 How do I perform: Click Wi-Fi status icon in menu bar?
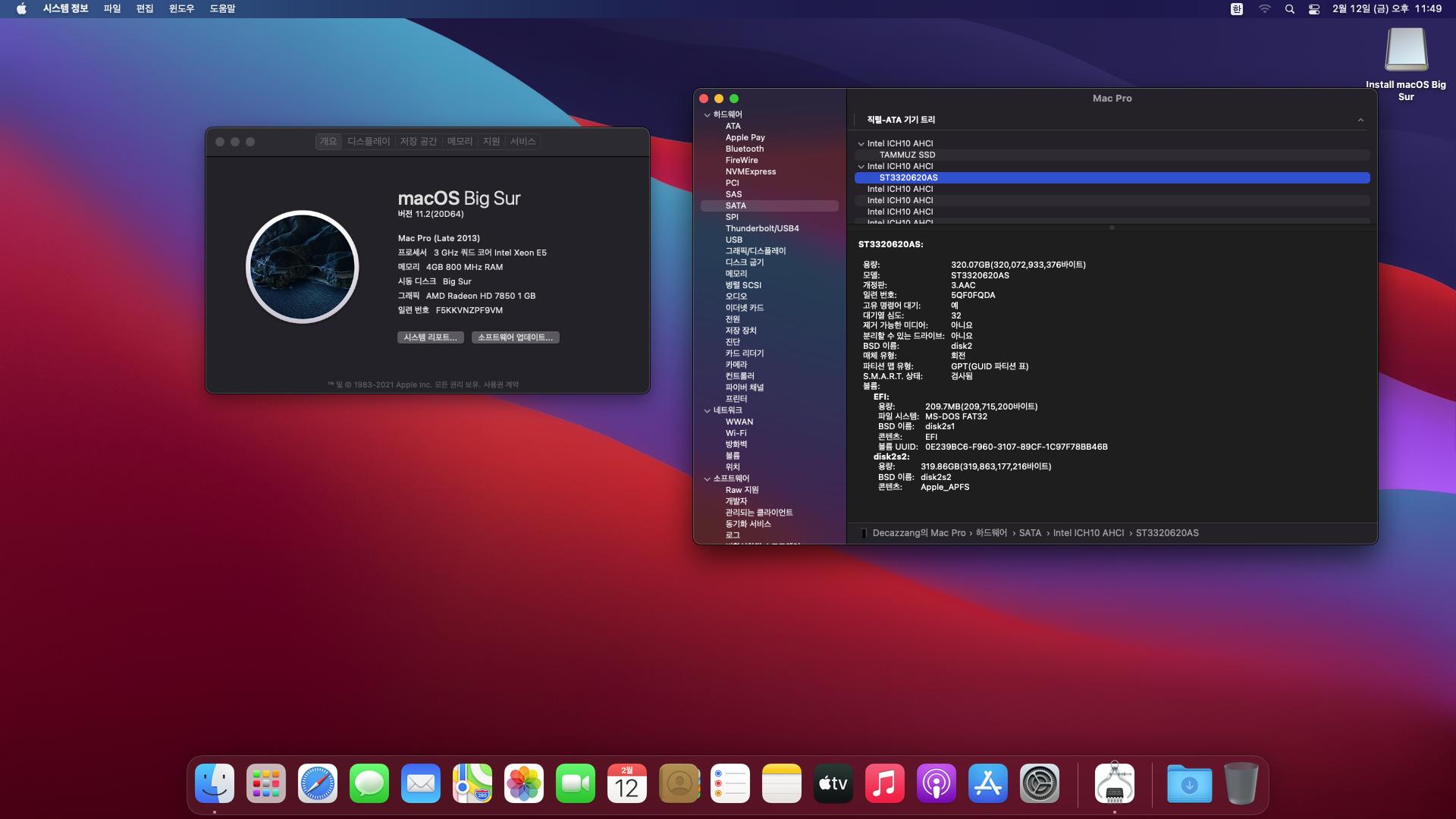tap(1264, 9)
